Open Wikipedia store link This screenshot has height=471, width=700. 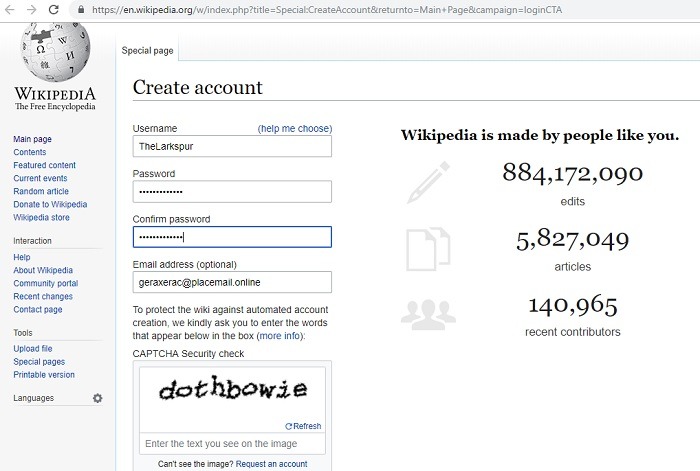click(x=41, y=217)
